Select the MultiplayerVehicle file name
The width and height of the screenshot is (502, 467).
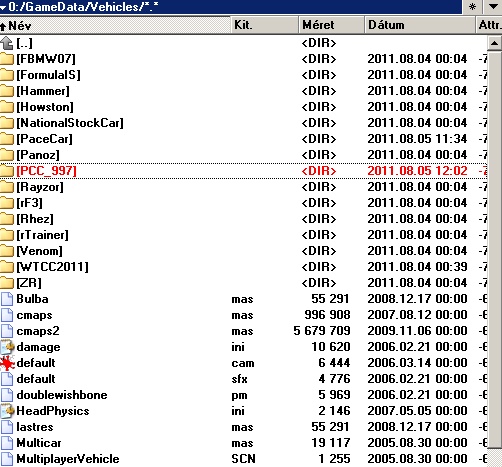pyautogui.click(x=68, y=459)
